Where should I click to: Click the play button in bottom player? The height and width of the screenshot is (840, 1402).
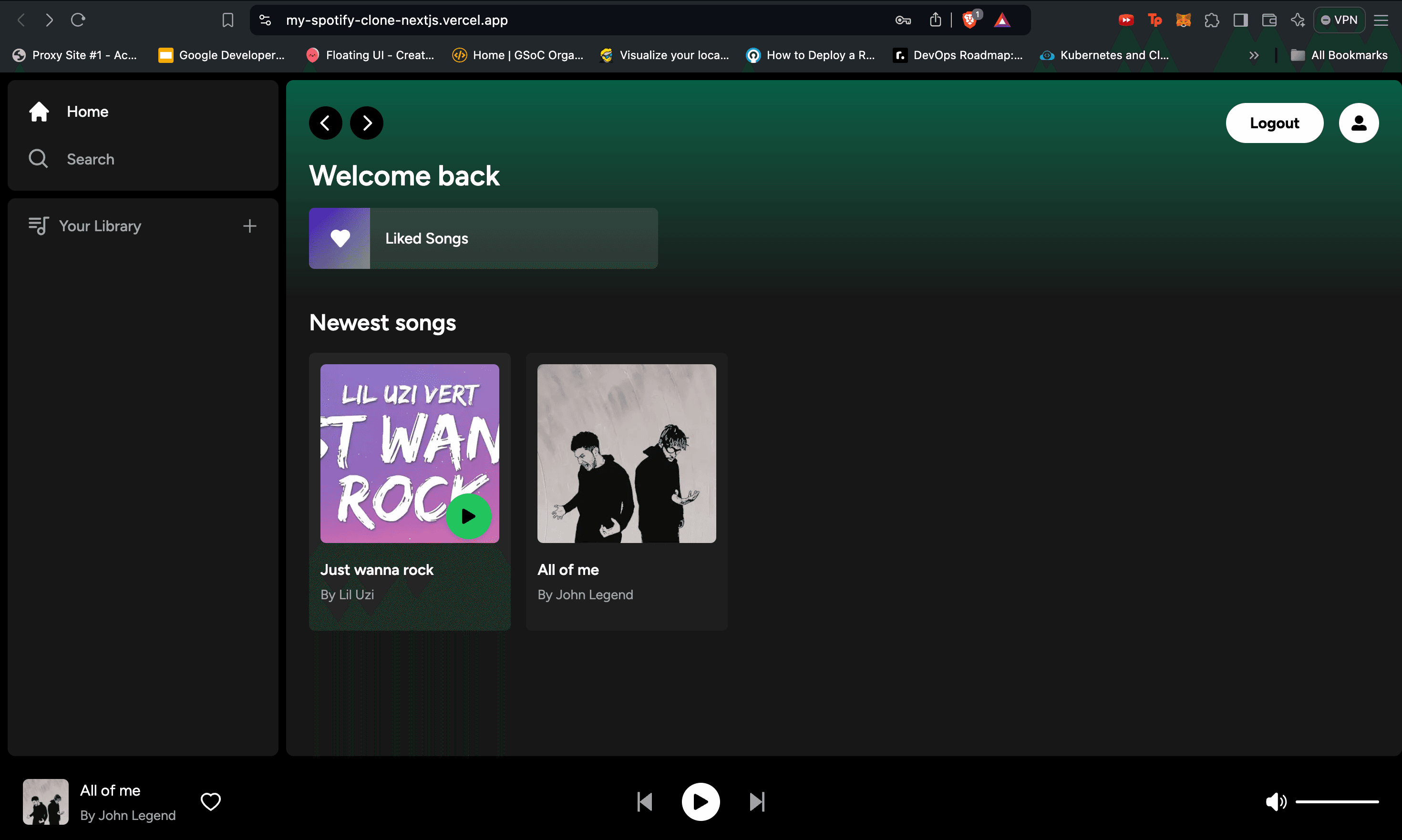click(700, 802)
